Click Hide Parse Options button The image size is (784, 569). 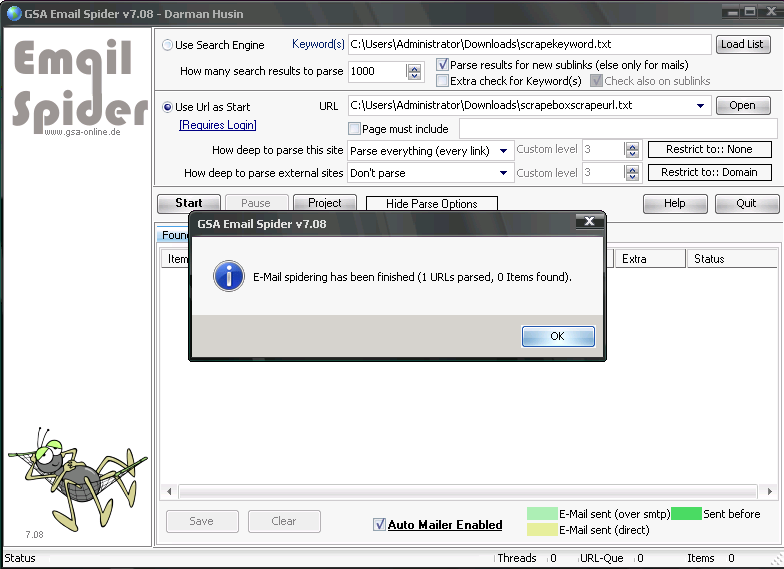[432, 204]
